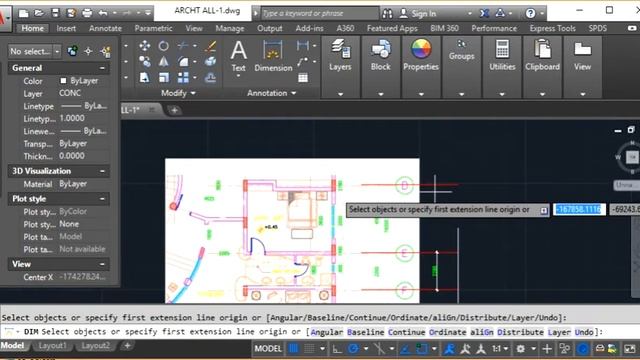Screen dimensions: 640x360
Task: Select the Erase tool in Modify panel
Action: pyautogui.click(x=211, y=46)
